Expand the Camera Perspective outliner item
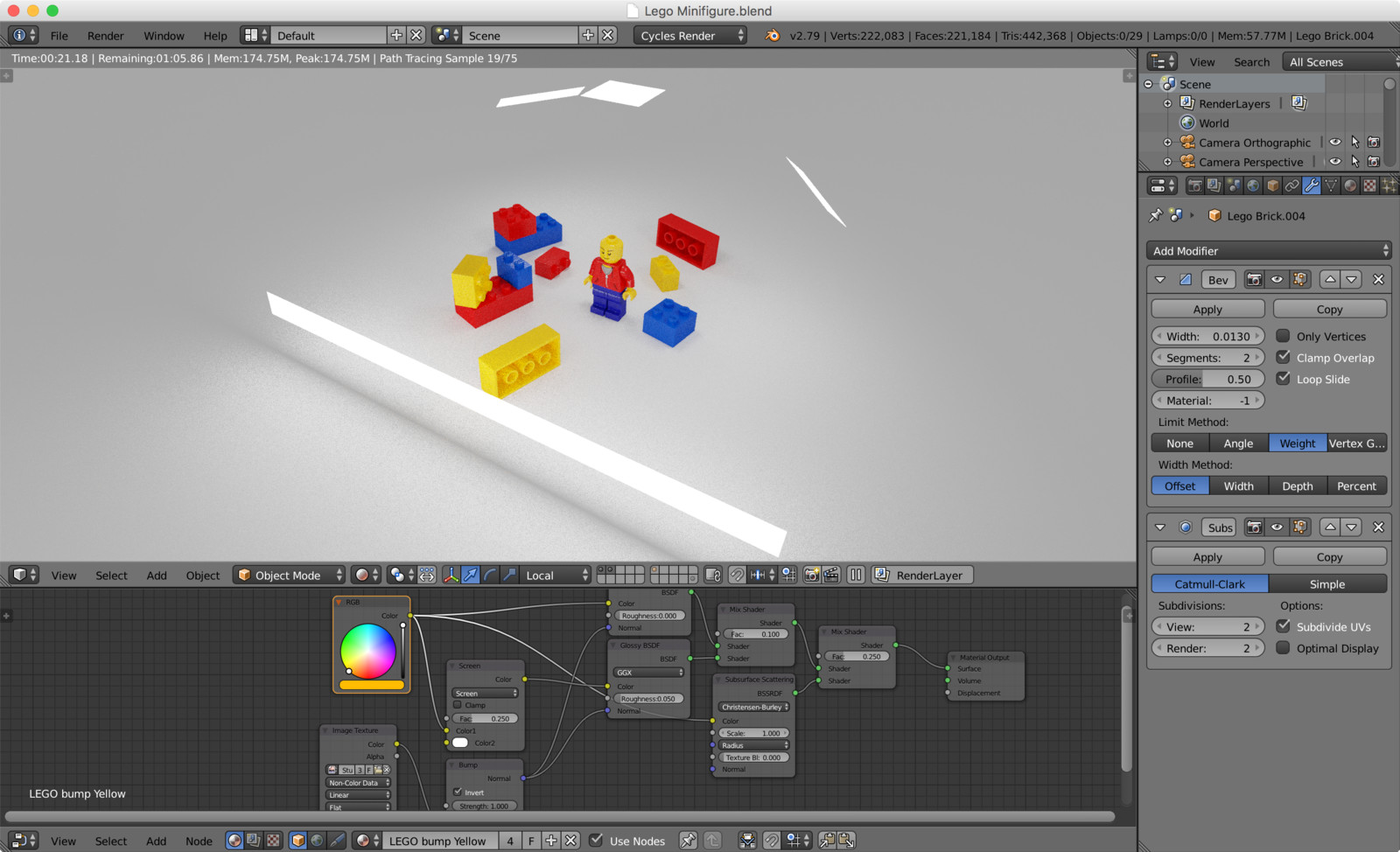This screenshot has width=1400, height=852. (x=1167, y=162)
